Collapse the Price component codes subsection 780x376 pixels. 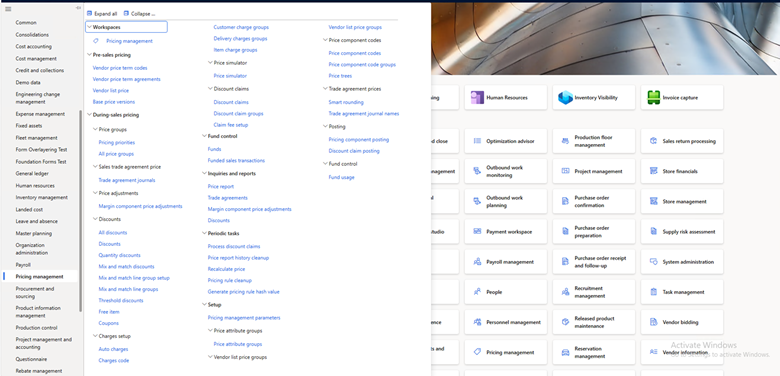(x=325, y=40)
